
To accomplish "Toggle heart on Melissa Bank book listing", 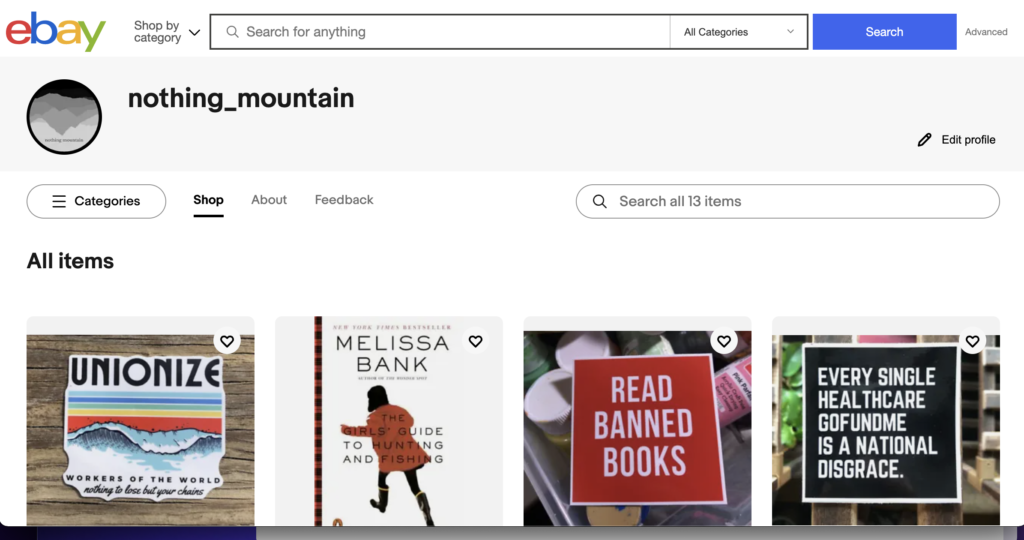I will (x=475, y=341).
